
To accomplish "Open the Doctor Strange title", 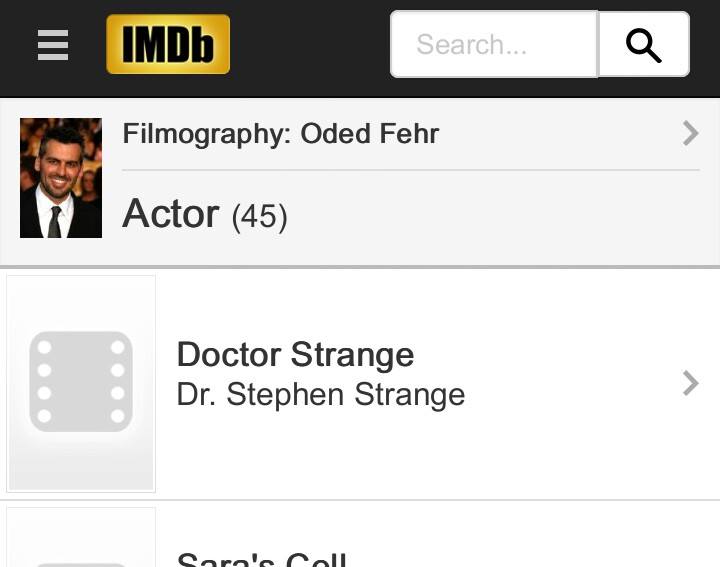I will tap(295, 354).
